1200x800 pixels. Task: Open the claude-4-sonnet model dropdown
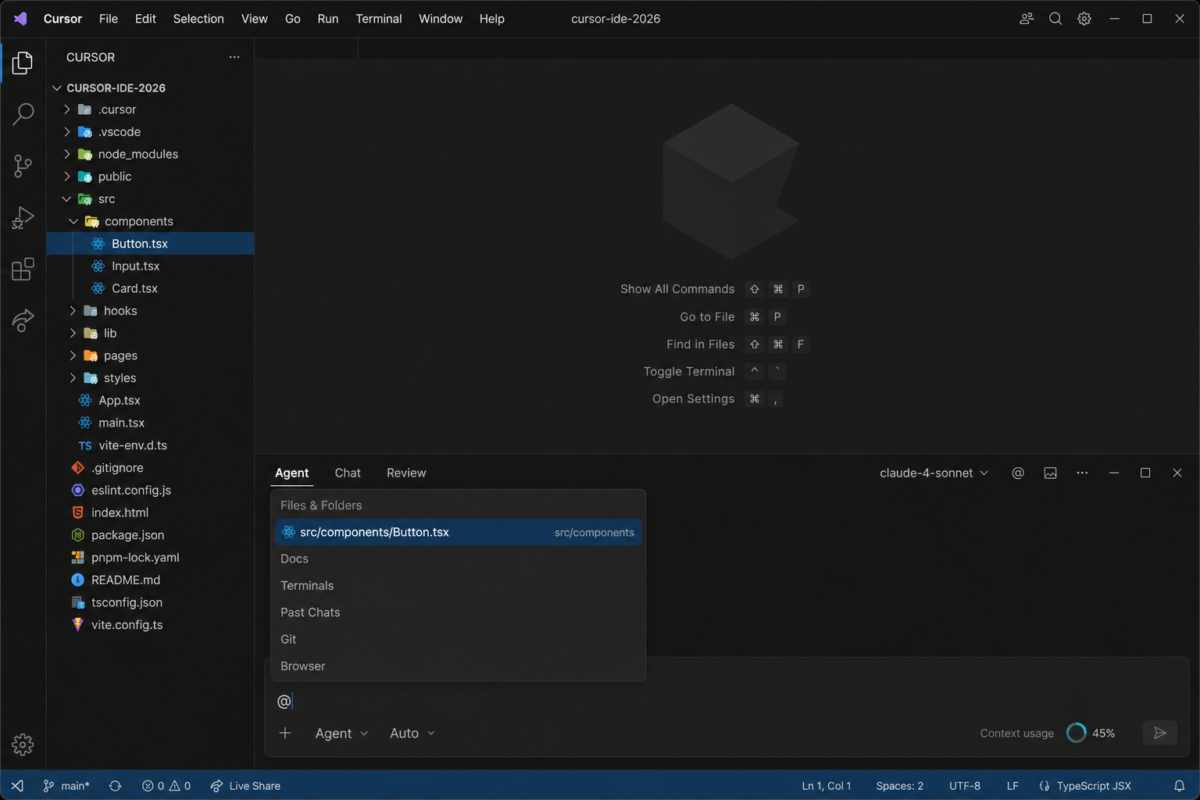click(x=934, y=473)
